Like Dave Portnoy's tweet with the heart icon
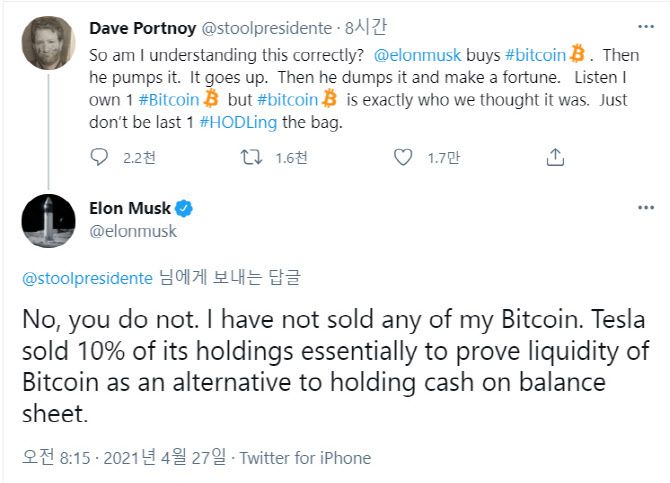This screenshot has width=670, height=483. (x=402, y=157)
